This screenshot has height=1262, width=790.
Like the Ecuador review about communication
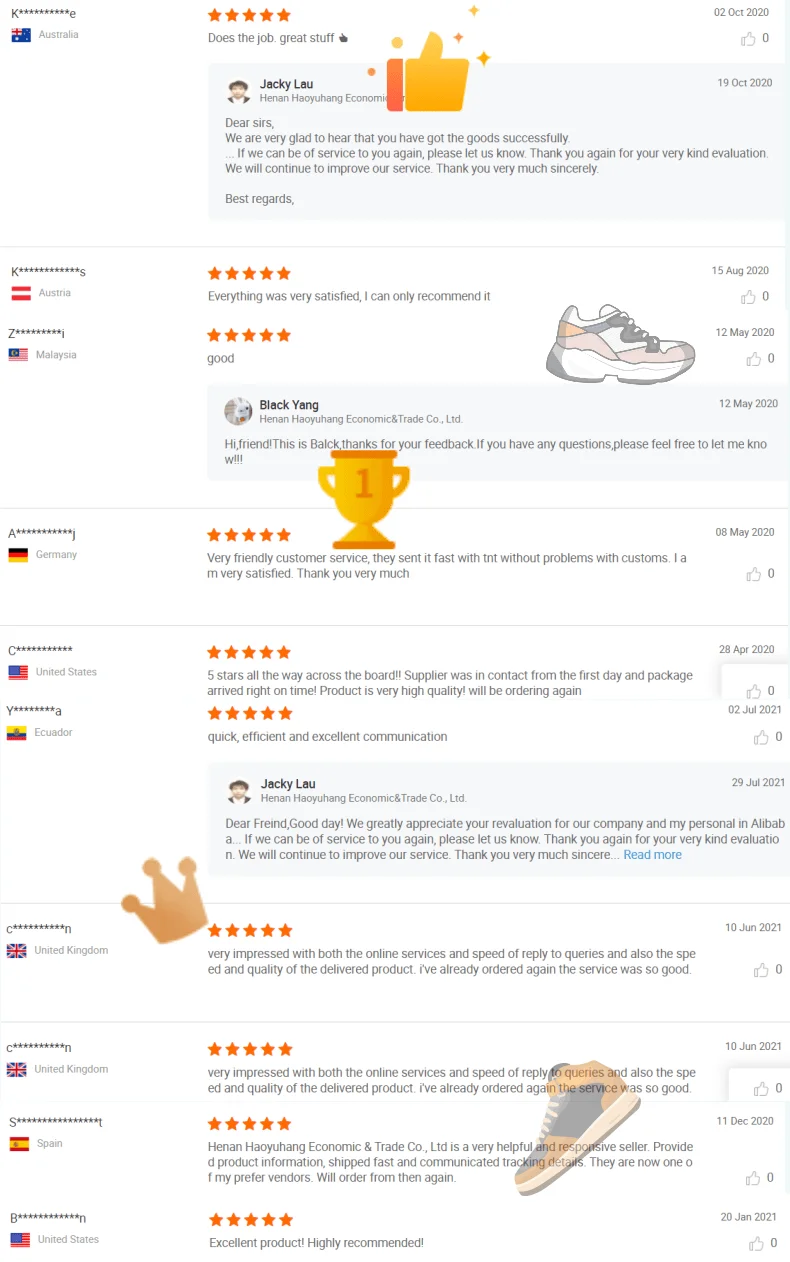click(x=759, y=737)
